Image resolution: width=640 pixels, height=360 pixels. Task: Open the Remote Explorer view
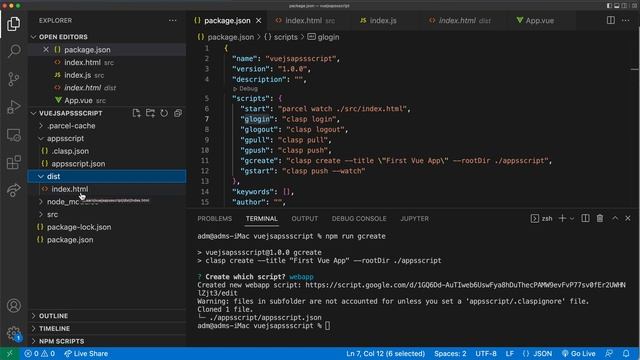pyautogui.click(x=13, y=135)
